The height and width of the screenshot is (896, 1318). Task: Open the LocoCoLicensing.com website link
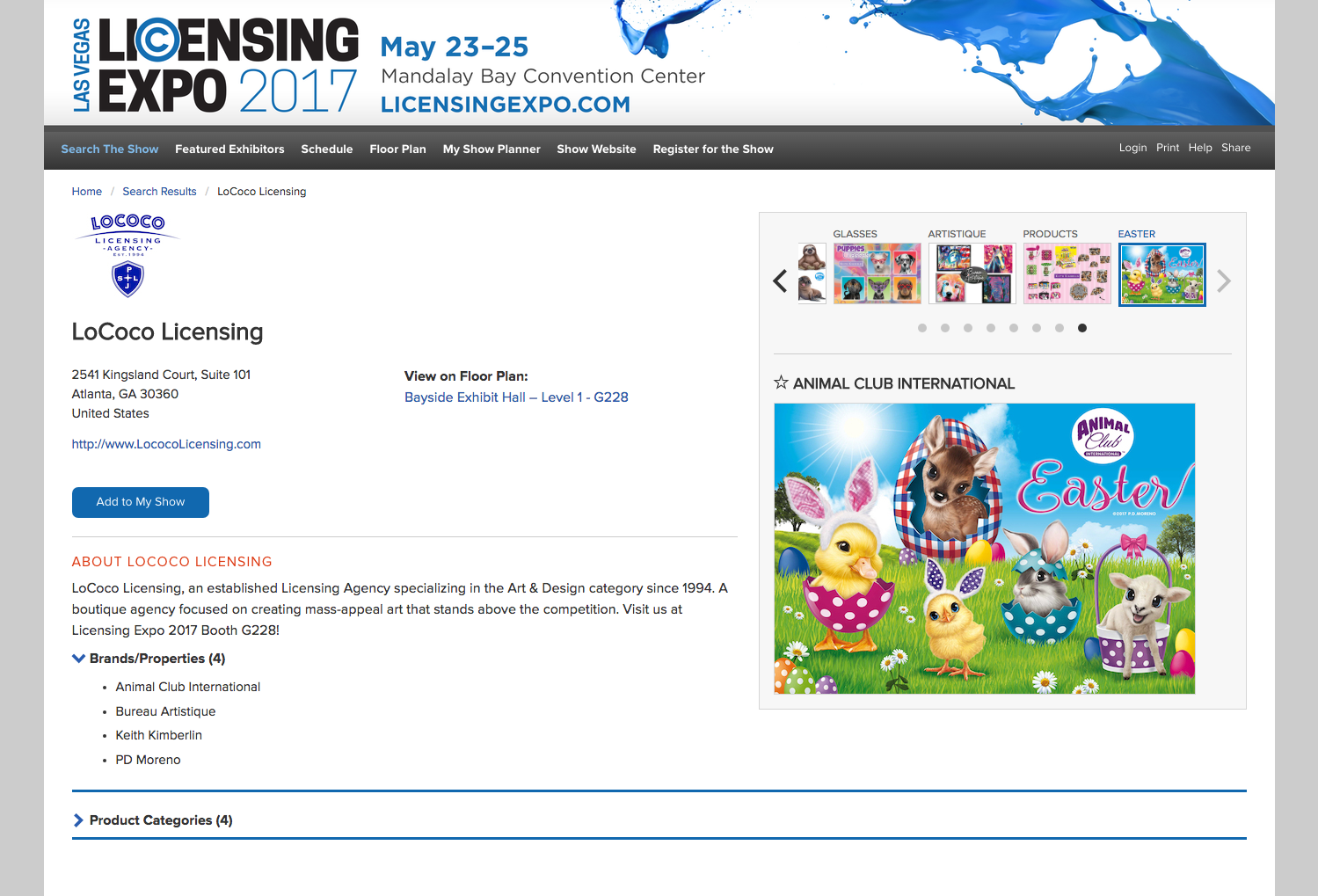[x=166, y=444]
